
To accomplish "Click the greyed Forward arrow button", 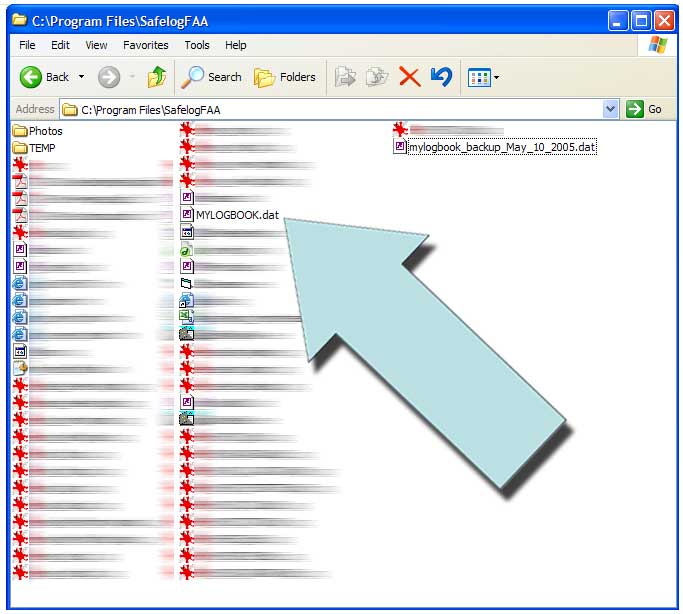I will pos(108,77).
